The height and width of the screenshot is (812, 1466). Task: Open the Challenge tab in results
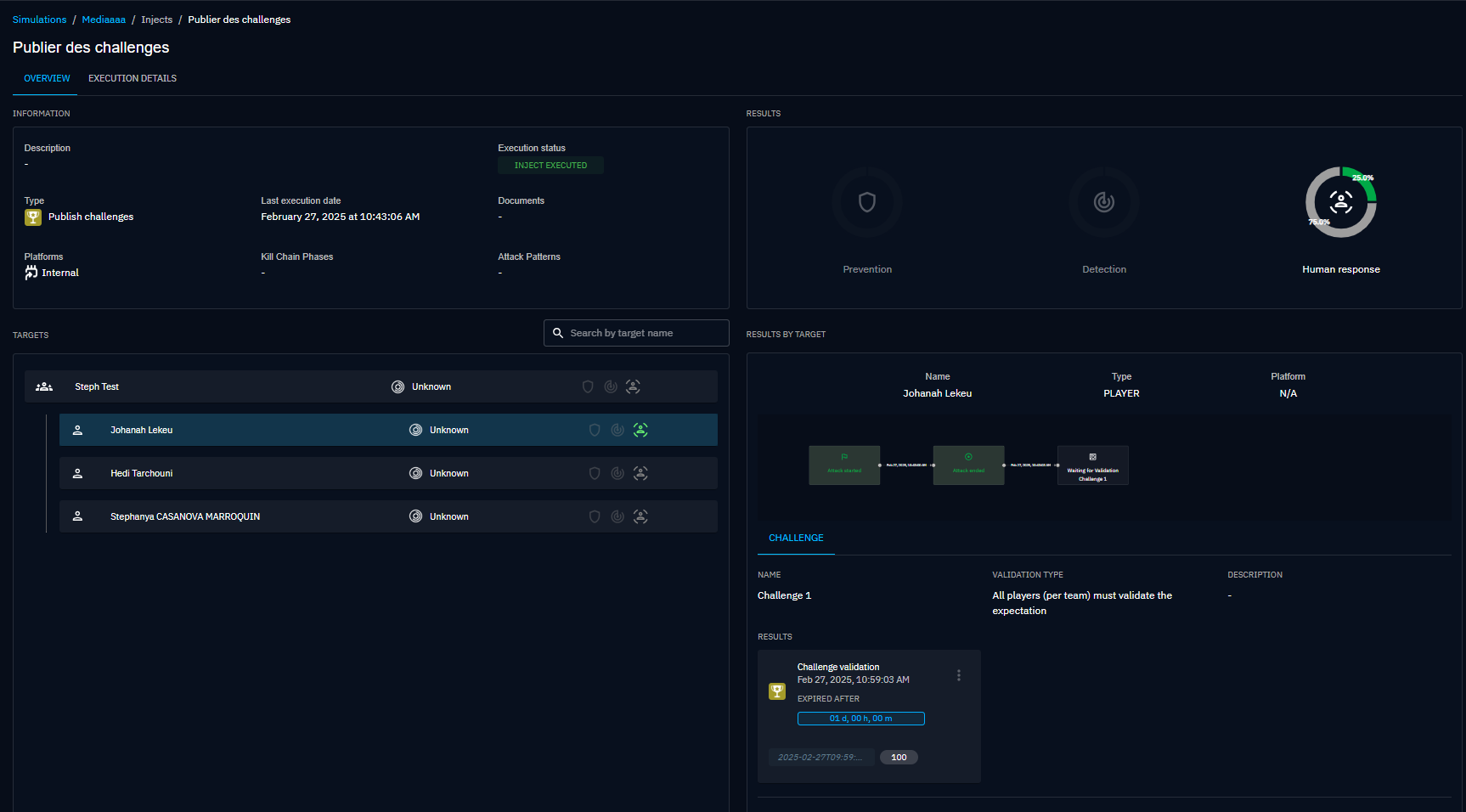coord(796,538)
